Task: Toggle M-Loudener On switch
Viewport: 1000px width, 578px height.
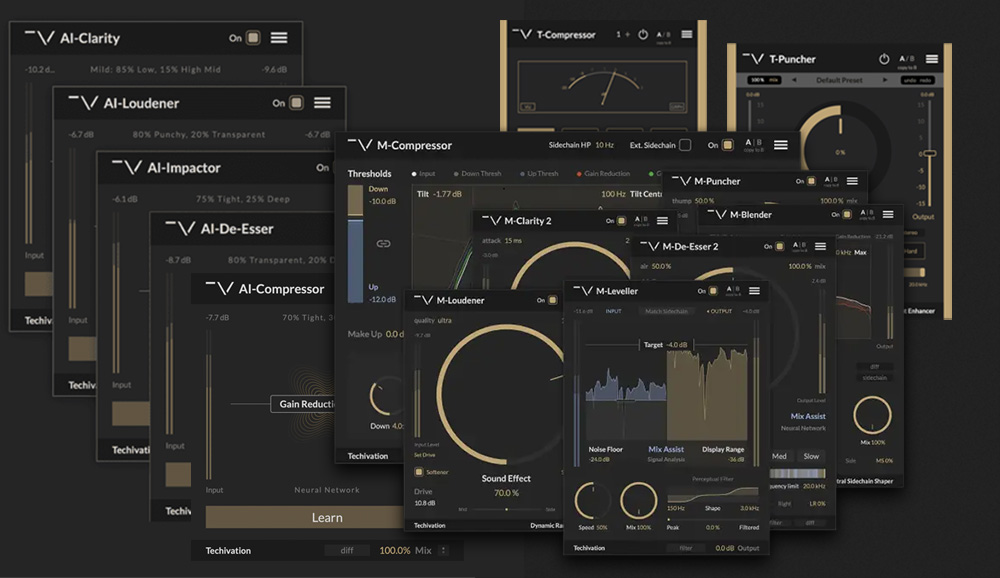Action: [x=552, y=300]
